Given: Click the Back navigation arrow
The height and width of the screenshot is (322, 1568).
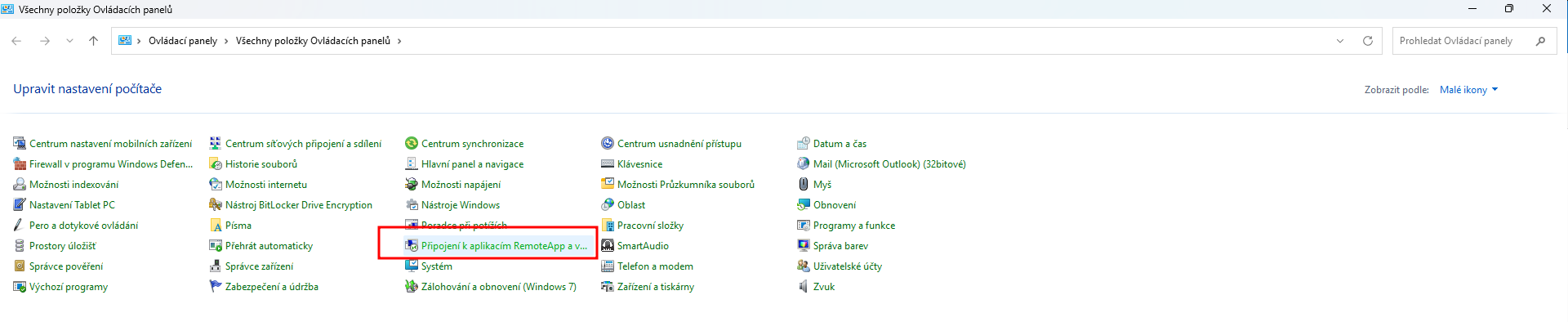Looking at the screenshot, I should (x=16, y=41).
